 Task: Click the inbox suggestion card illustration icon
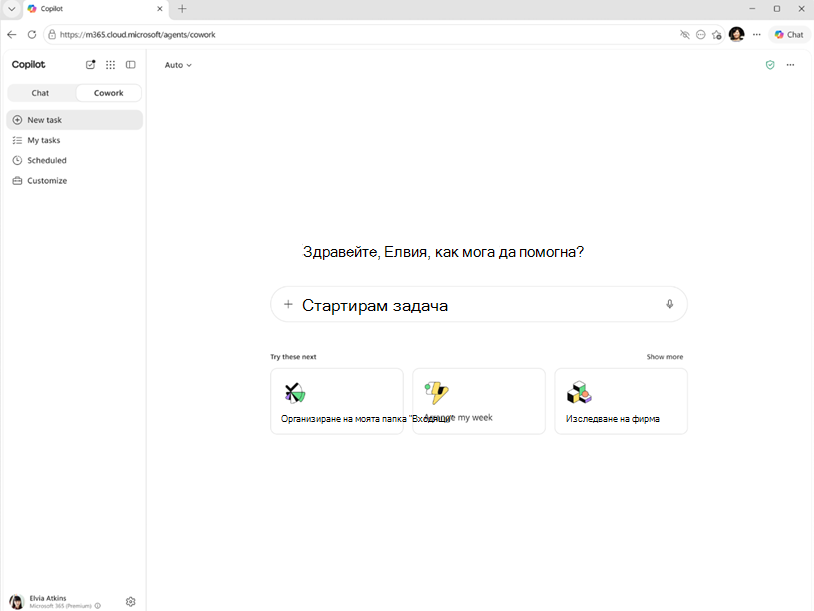pos(295,393)
